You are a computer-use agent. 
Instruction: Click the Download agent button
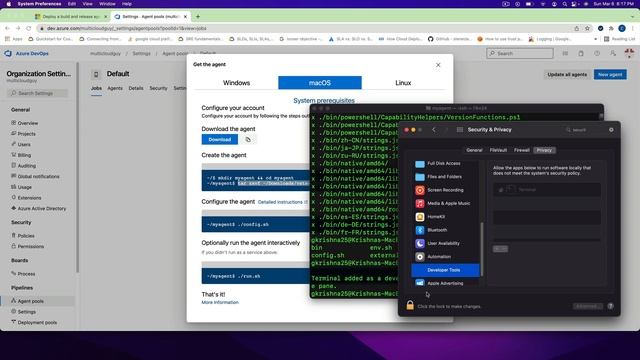(x=220, y=140)
